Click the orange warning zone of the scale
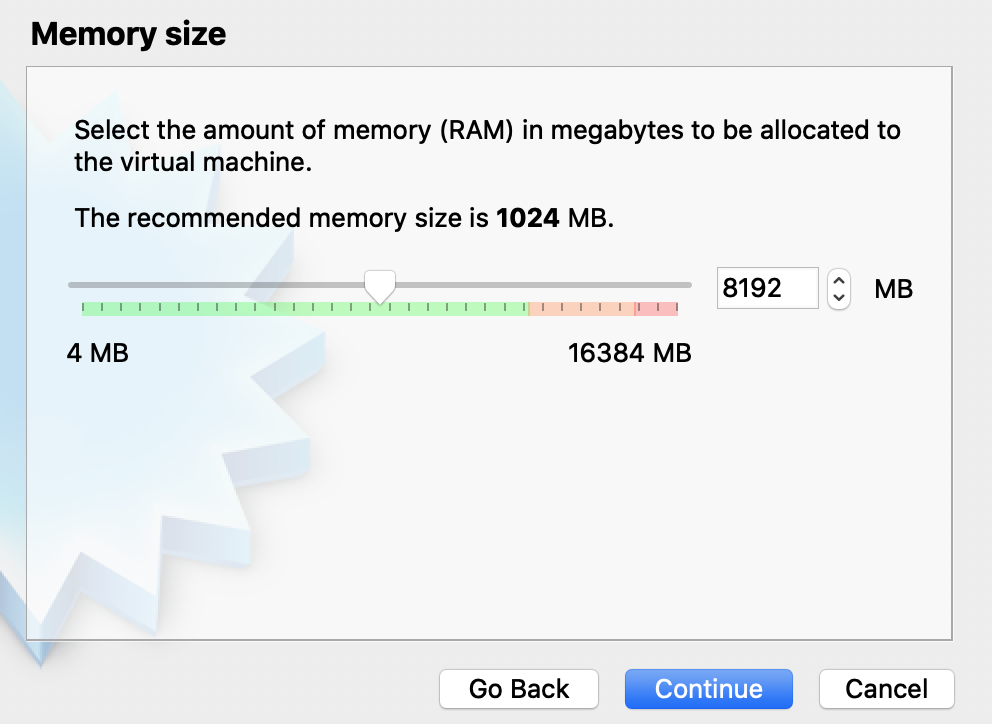992x724 pixels. tap(580, 308)
